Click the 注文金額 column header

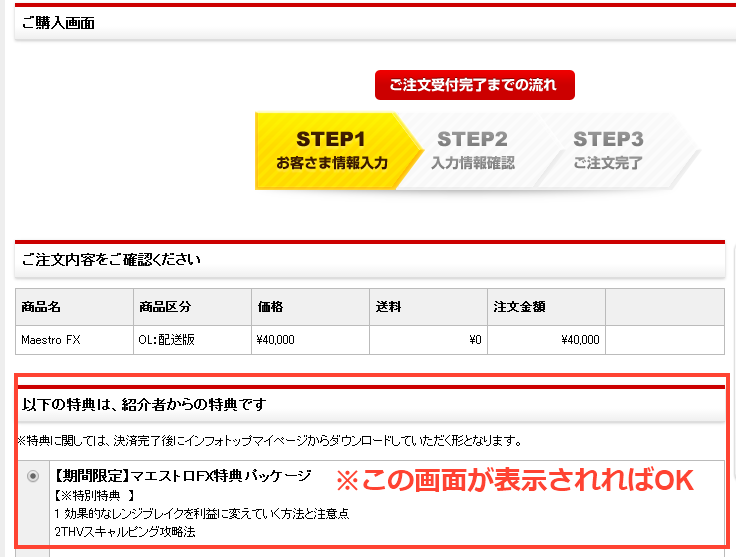pyautogui.click(x=546, y=307)
